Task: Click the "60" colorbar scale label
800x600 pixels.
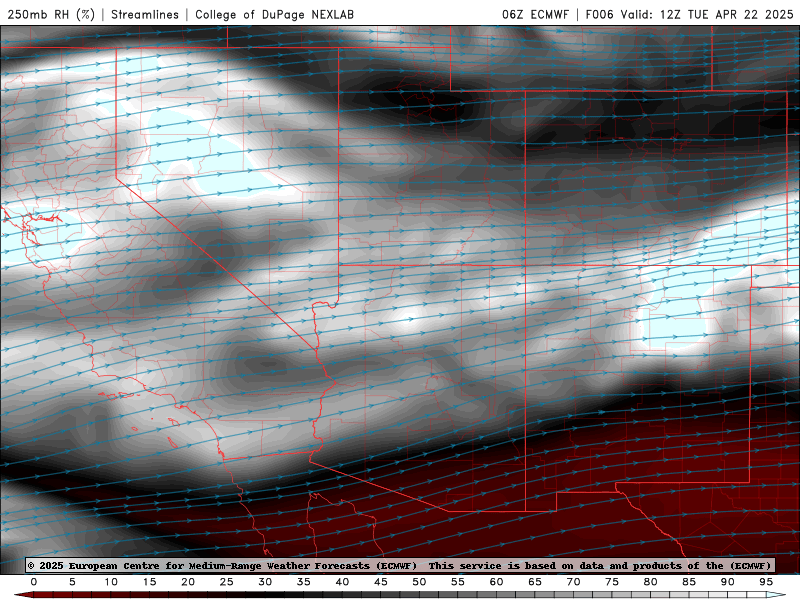Action: coord(496,582)
